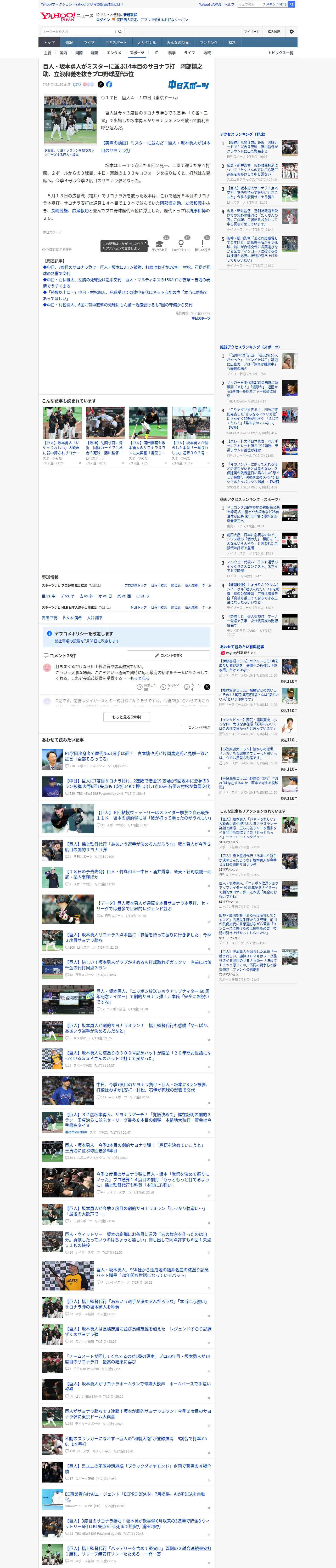Share the first comment on X

(x=207, y=687)
